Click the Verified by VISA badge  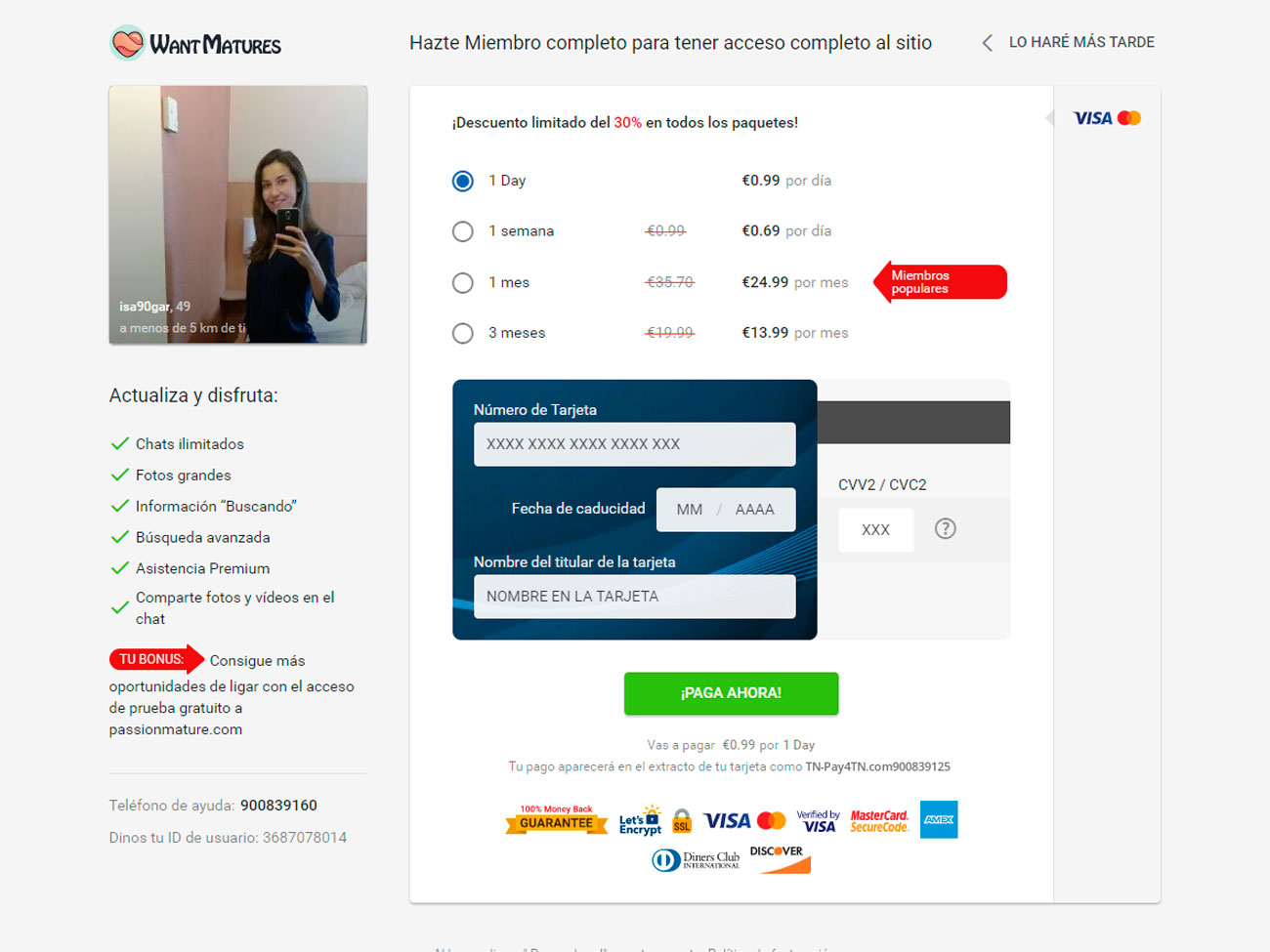coord(819,820)
